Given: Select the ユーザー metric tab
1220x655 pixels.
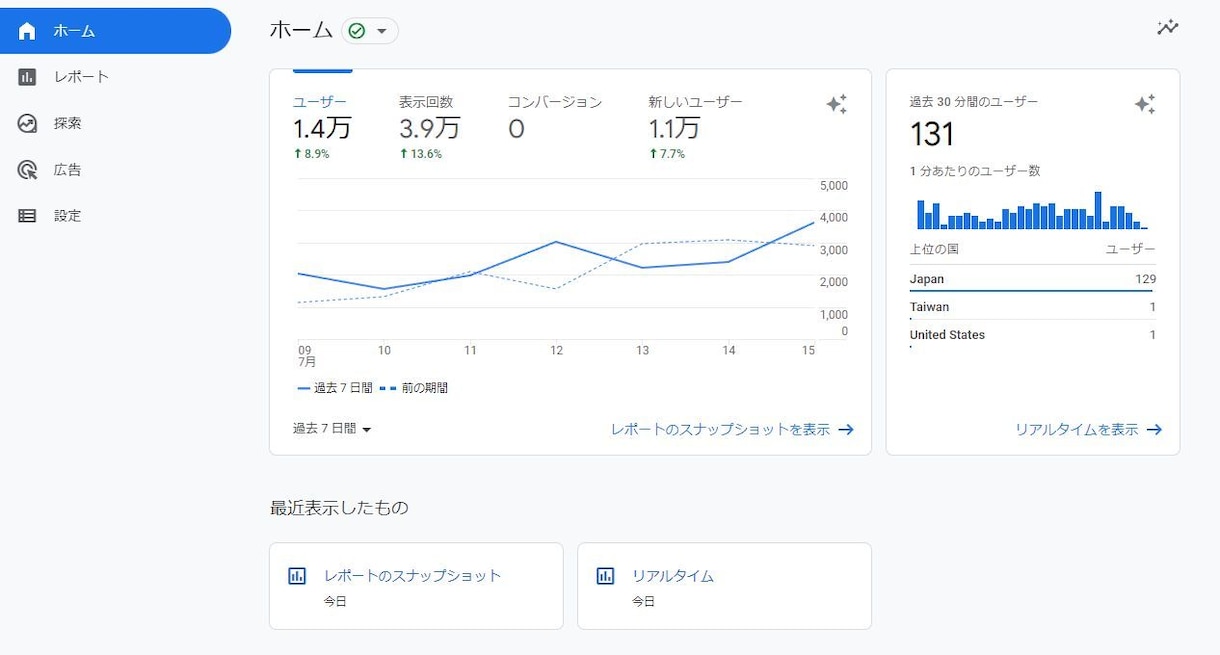Looking at the screenshot, I should (322, 127).
